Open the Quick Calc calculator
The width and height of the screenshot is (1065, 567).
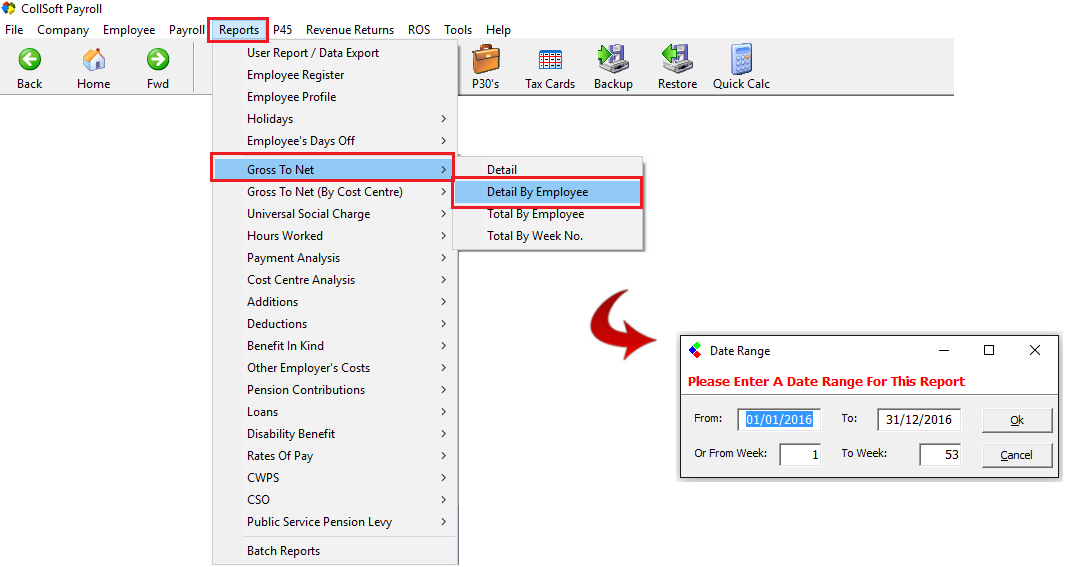pyautogui.click(x=741, y=61)
